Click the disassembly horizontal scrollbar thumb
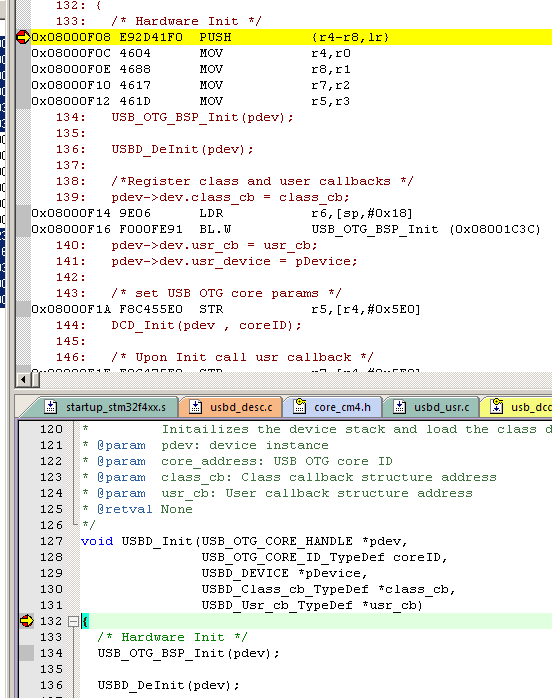This screenshot has height=698, width=552. (35, 380)
